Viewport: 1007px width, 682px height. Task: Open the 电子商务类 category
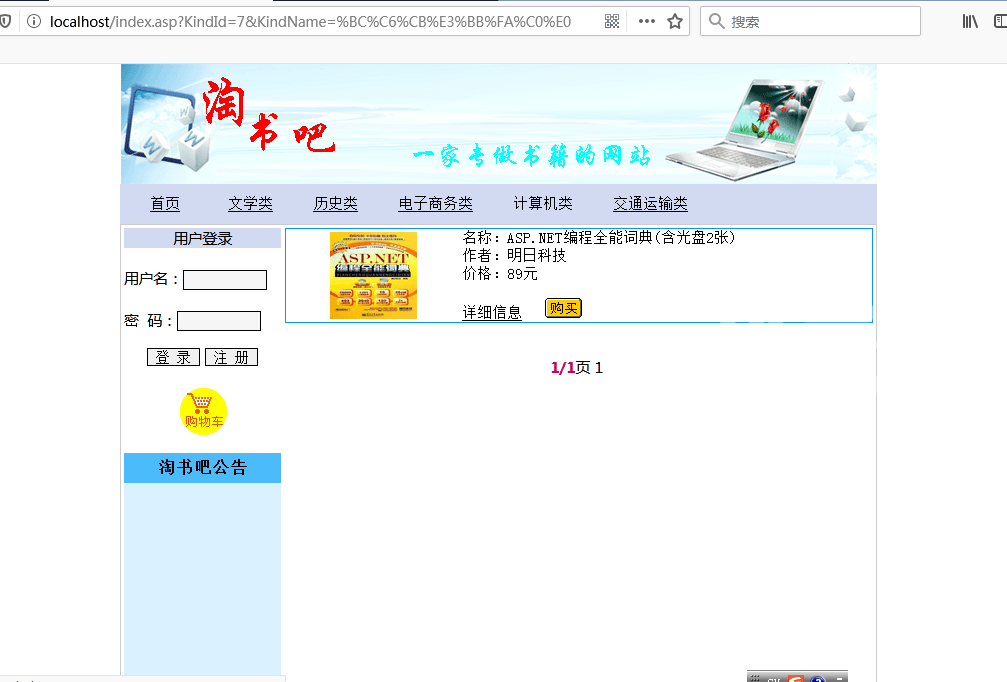[435, 204]
